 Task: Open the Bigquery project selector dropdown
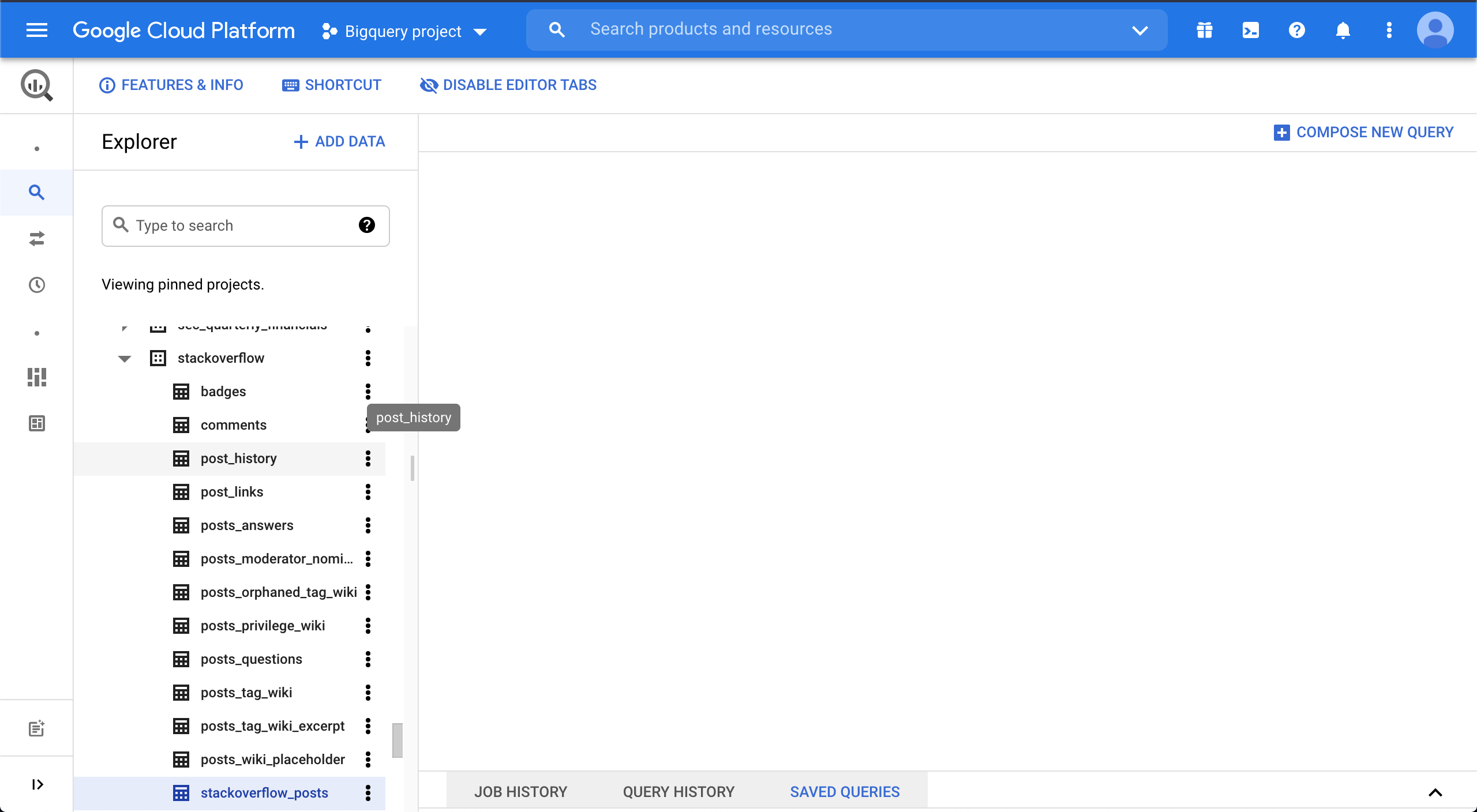click(x=404, y=31)
